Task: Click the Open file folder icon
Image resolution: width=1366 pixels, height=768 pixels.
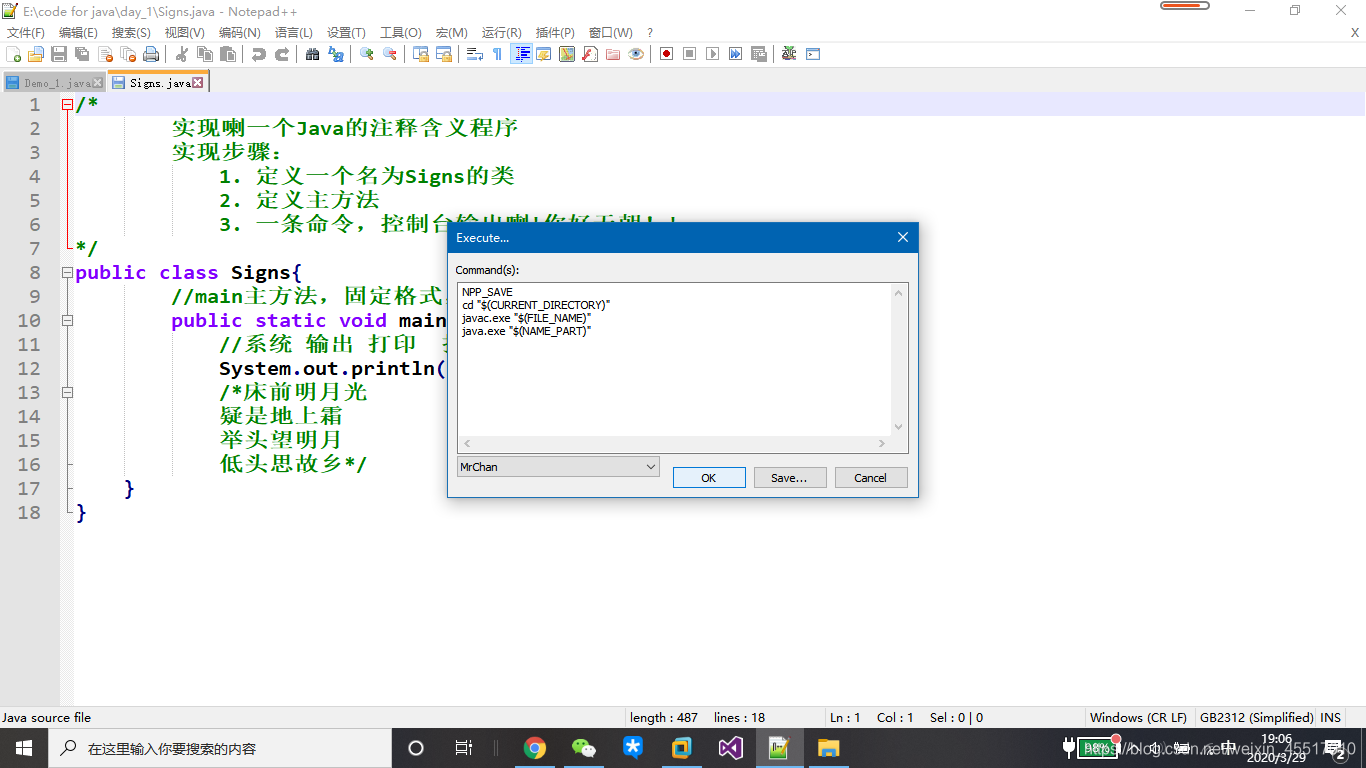Action: click(36, 54)
